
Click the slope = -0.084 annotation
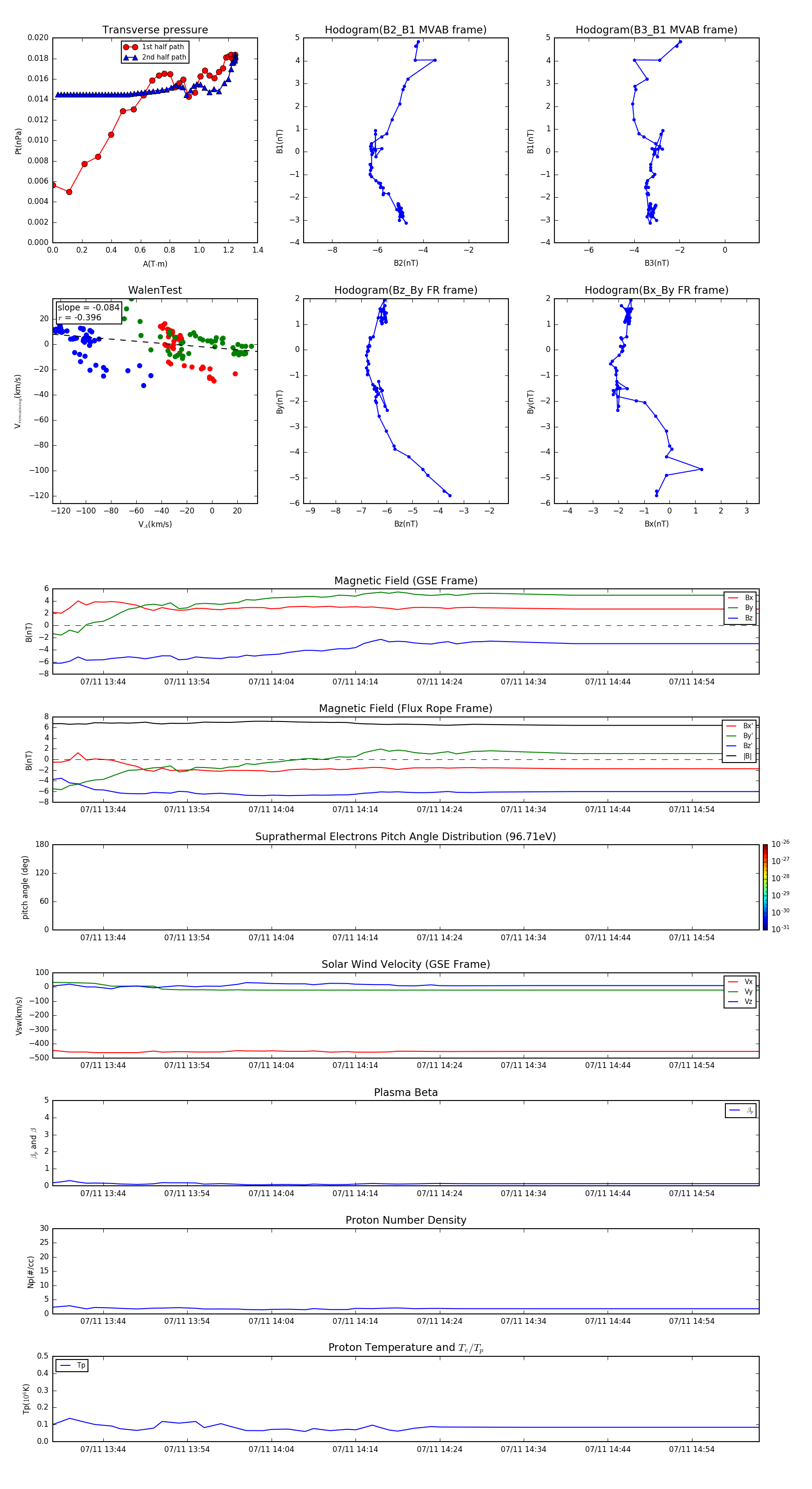(88, 308)
